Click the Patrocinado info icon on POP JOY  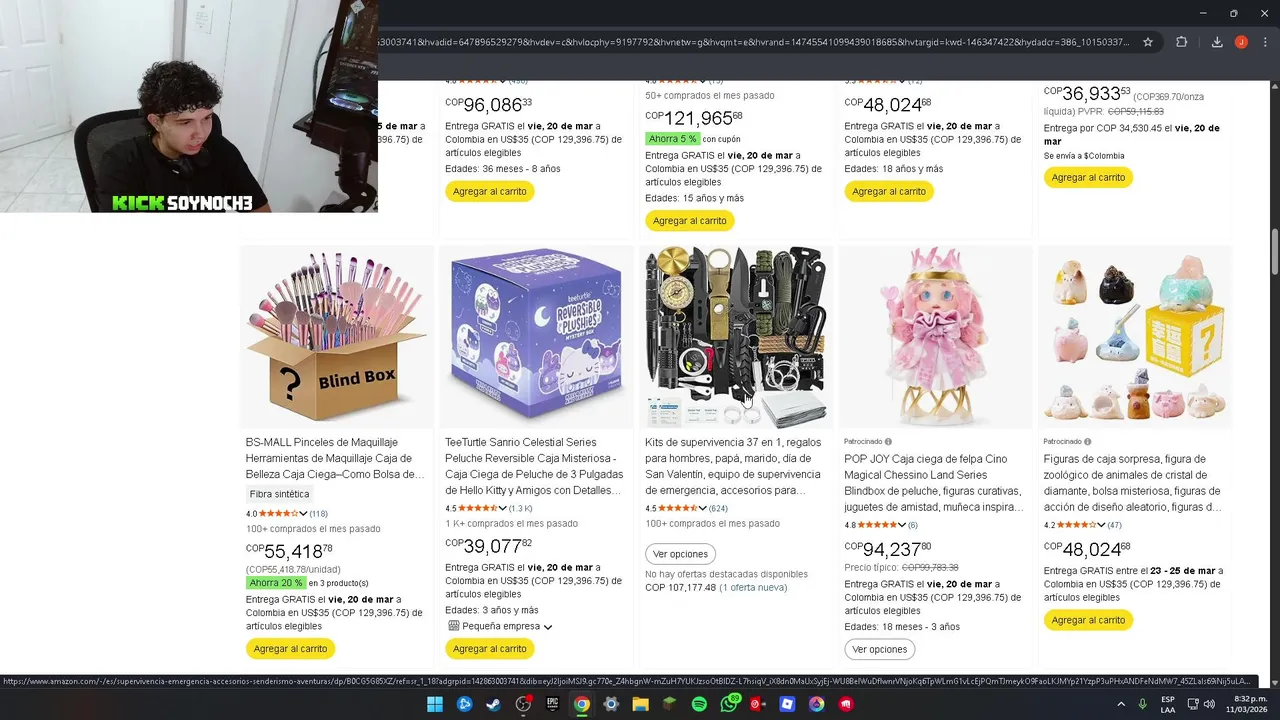[888, 441]
